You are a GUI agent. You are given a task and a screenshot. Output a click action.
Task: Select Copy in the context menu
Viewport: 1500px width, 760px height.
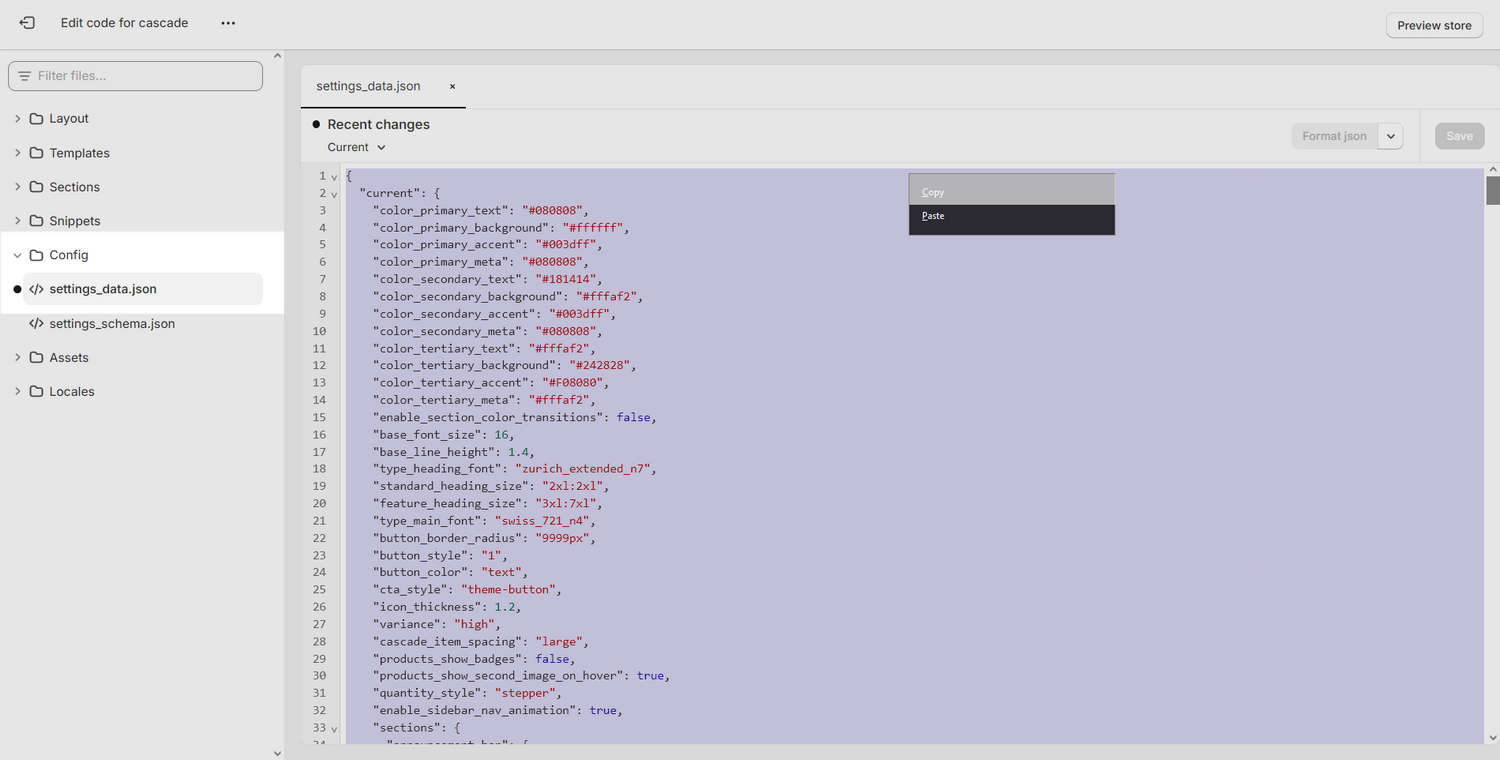(x=1011, y=192)
